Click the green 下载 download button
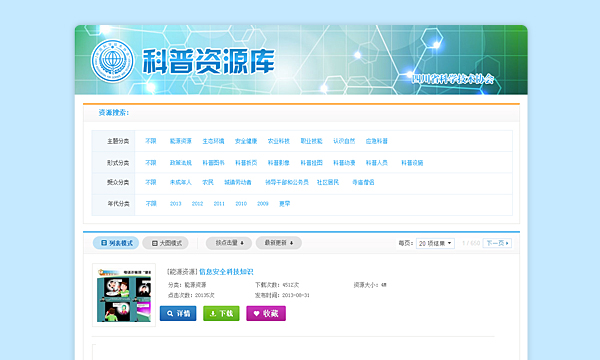 pos(221,313)
